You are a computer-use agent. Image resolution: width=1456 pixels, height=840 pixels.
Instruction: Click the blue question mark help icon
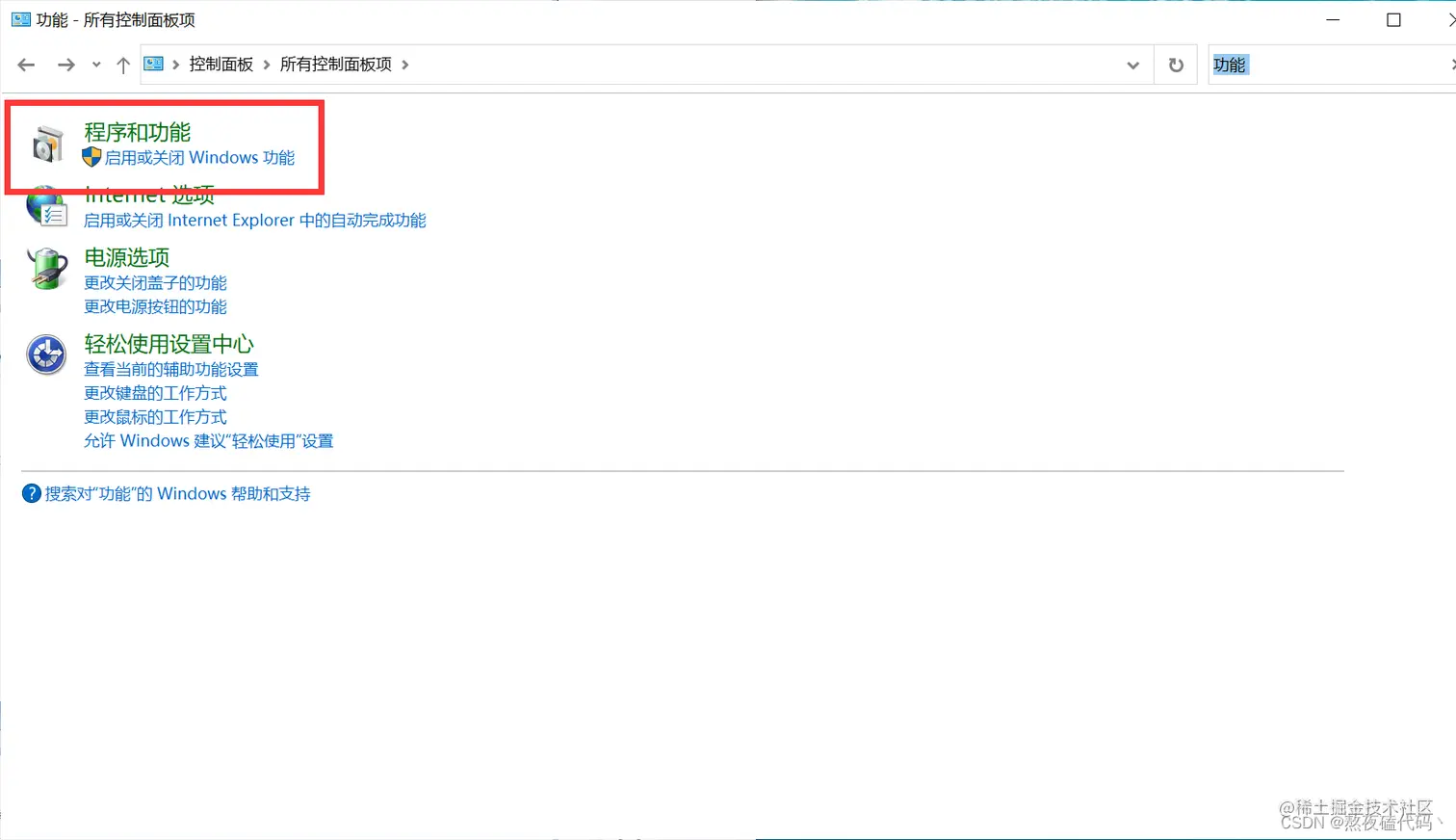(31, 493)
